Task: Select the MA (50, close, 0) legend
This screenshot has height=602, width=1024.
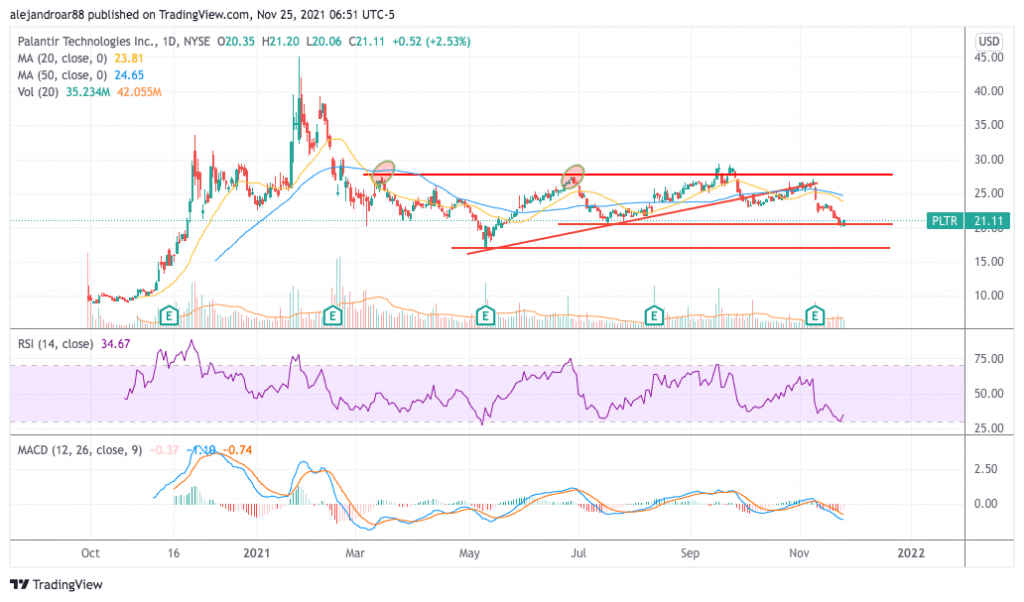Action: coord(62,75)
